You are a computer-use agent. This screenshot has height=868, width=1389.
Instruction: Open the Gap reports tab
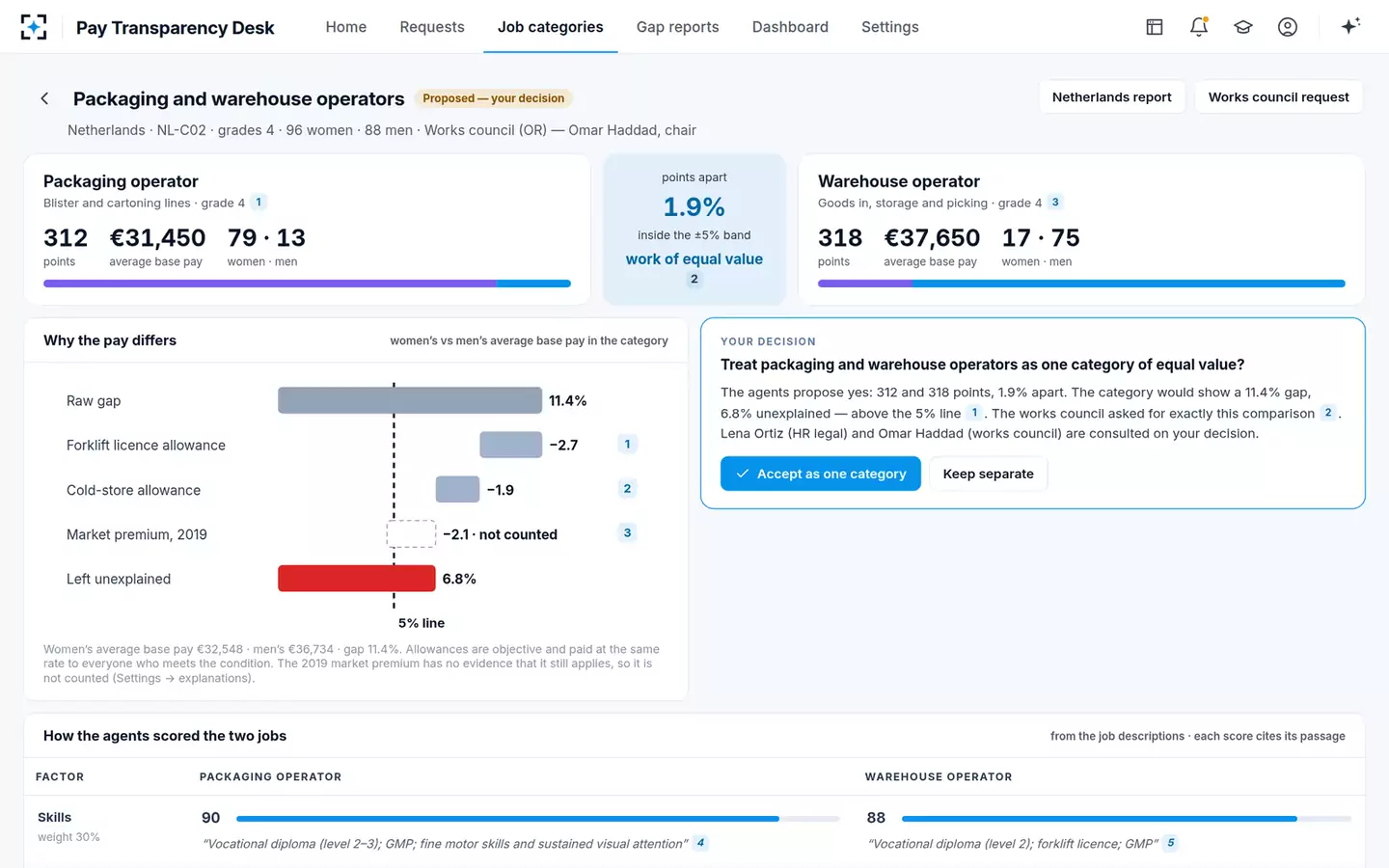(678, 27)
